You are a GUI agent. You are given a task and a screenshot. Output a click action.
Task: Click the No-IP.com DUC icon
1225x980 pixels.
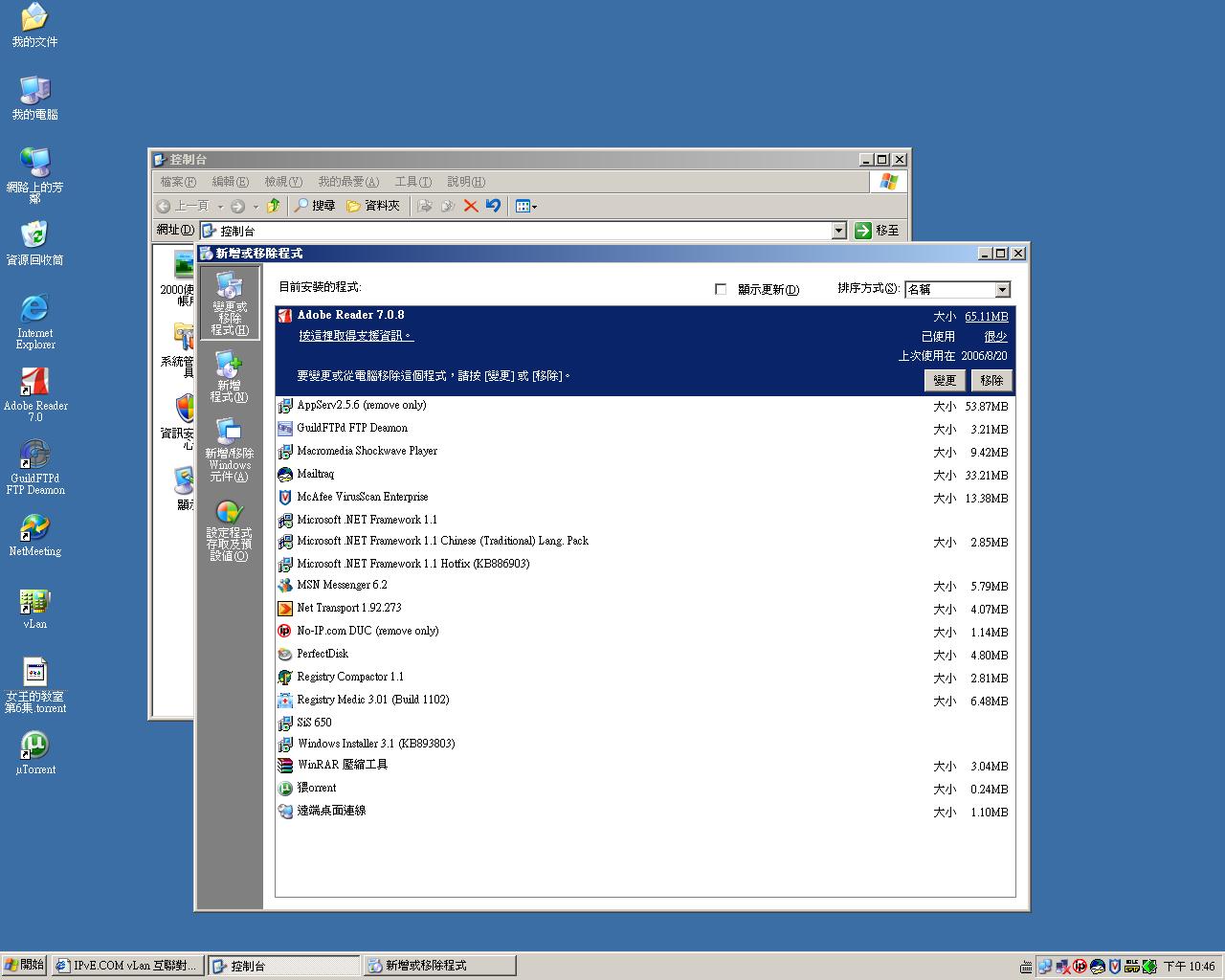[x=284, y=632]
